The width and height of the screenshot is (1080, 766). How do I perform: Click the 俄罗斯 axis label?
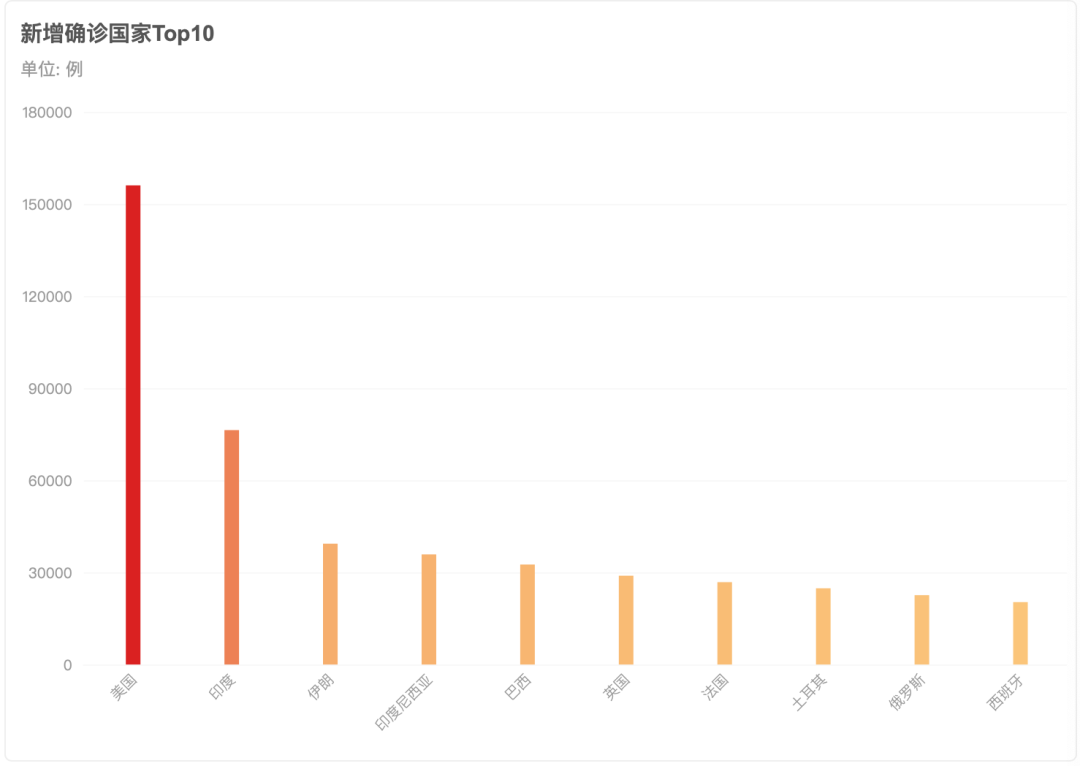point(907,692)
